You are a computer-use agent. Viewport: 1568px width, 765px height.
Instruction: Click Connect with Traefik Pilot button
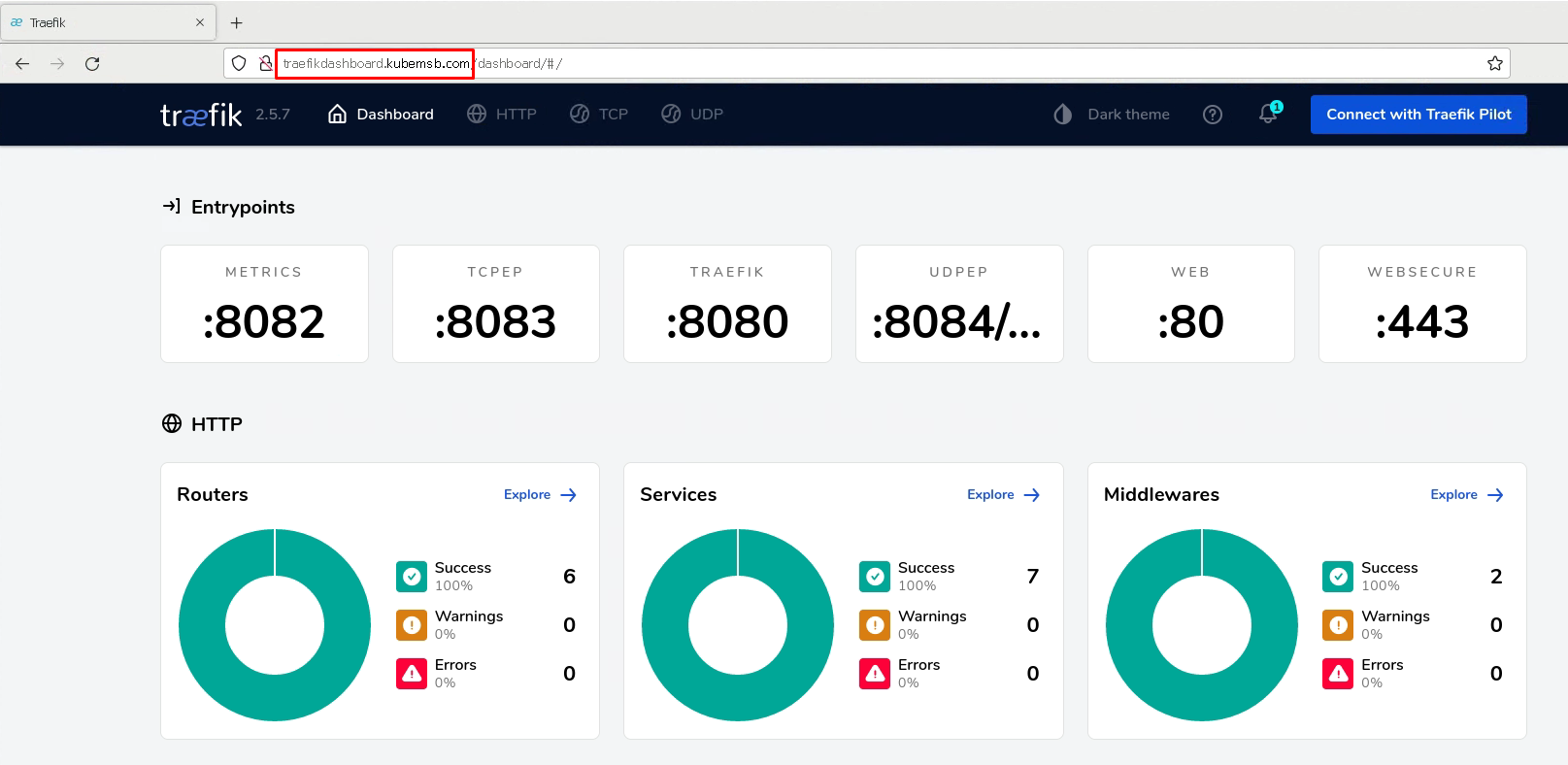(1418, 115)
